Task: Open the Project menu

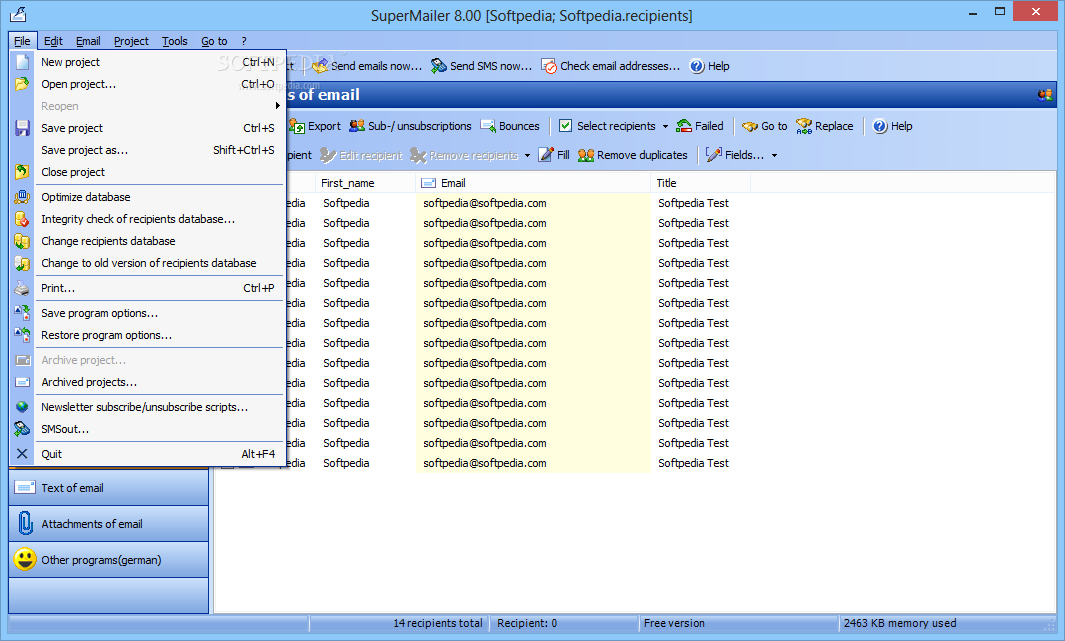Action: 131,41
